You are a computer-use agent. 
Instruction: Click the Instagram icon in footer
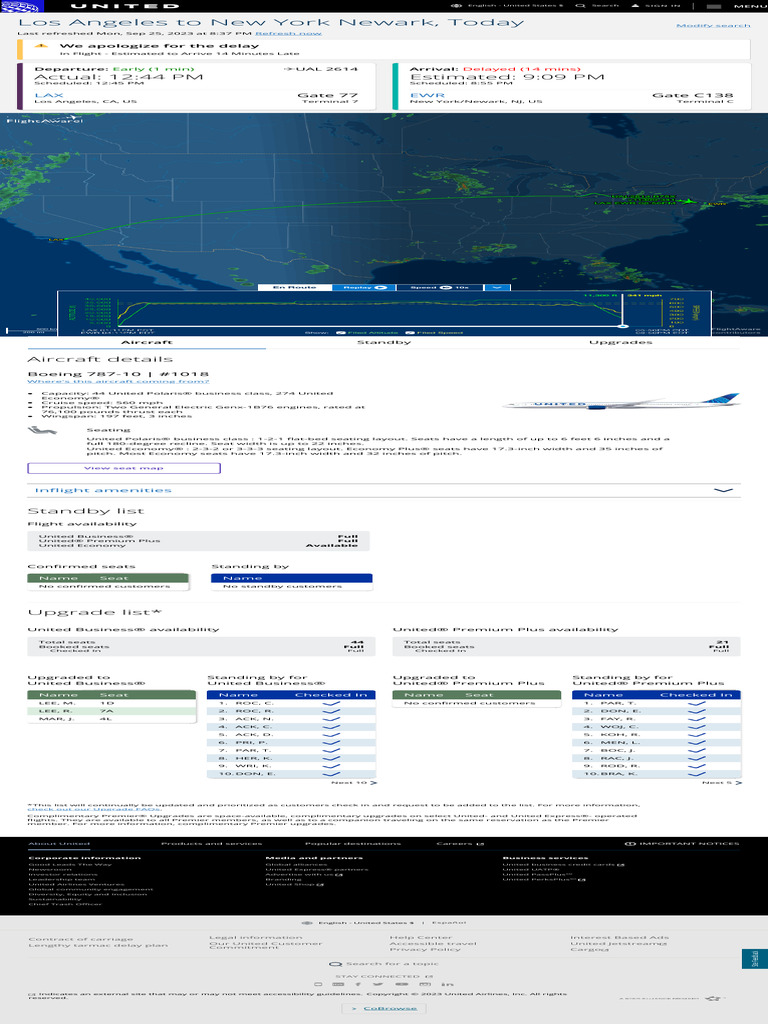coord(424,984)
